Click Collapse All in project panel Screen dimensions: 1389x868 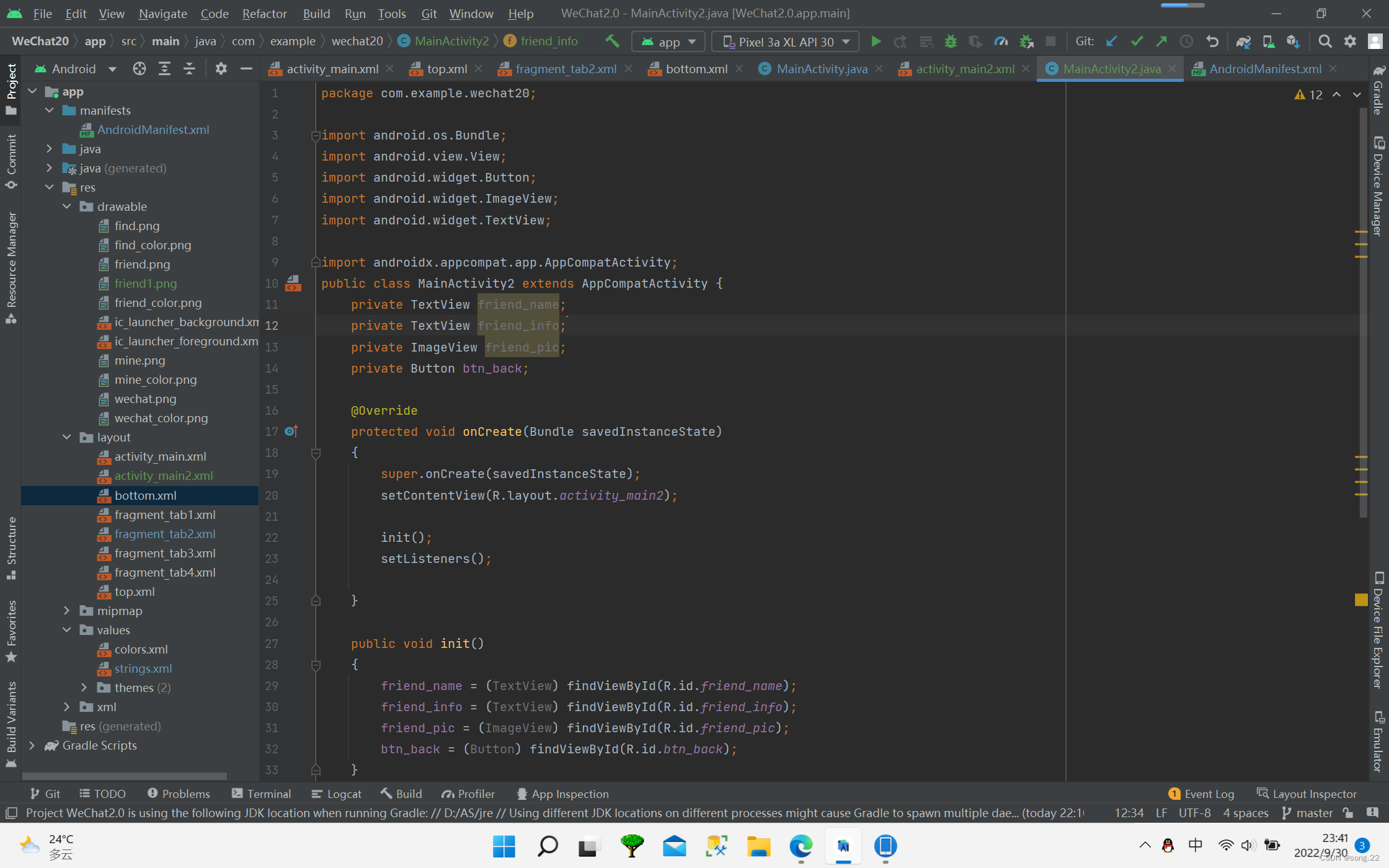click(189, 69)
